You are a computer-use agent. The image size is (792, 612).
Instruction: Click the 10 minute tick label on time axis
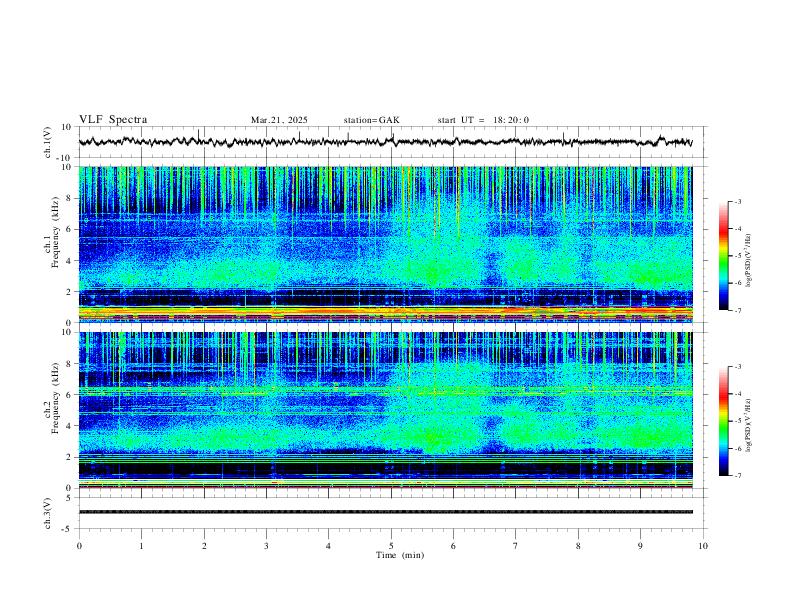(703, 546)
